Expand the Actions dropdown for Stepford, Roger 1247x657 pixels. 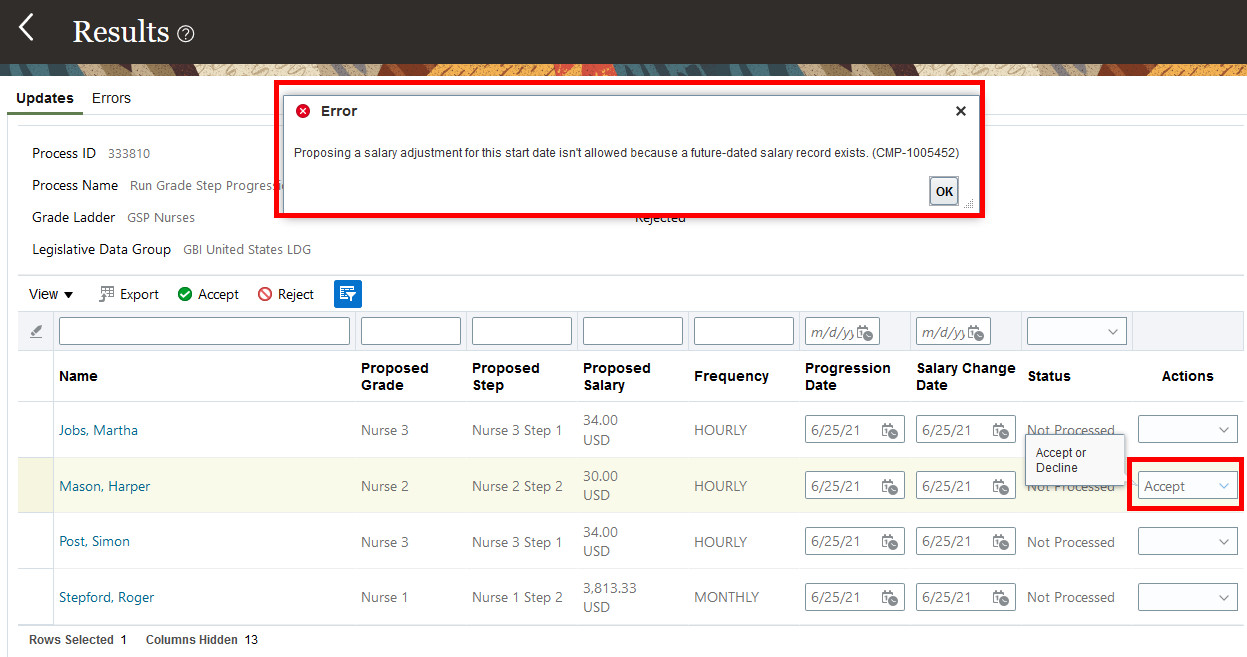(1188, 597)
